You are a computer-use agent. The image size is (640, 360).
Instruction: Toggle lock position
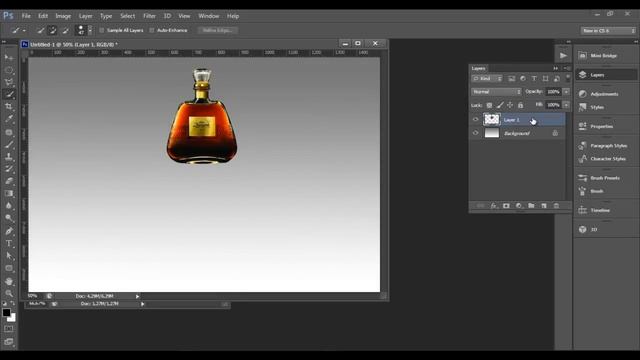[x=510, y=105]
